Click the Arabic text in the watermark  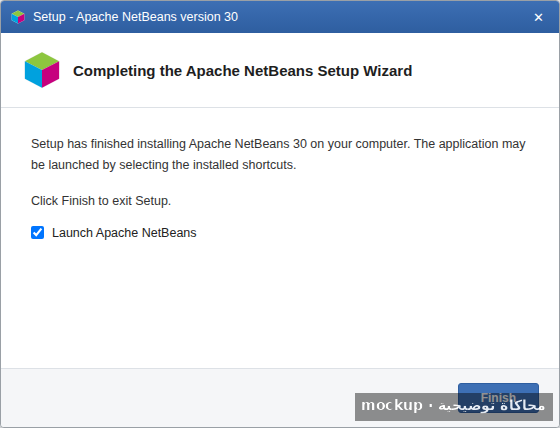click(491, 406)
